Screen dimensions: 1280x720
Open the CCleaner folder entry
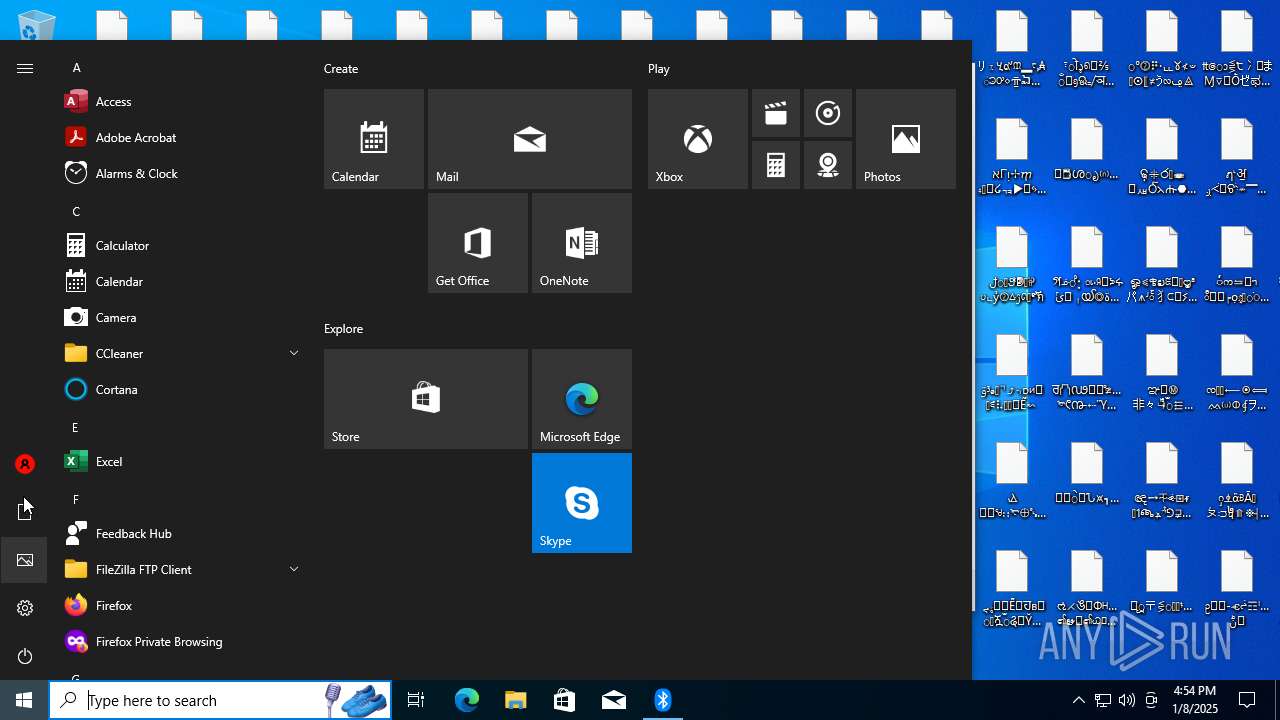182,353
